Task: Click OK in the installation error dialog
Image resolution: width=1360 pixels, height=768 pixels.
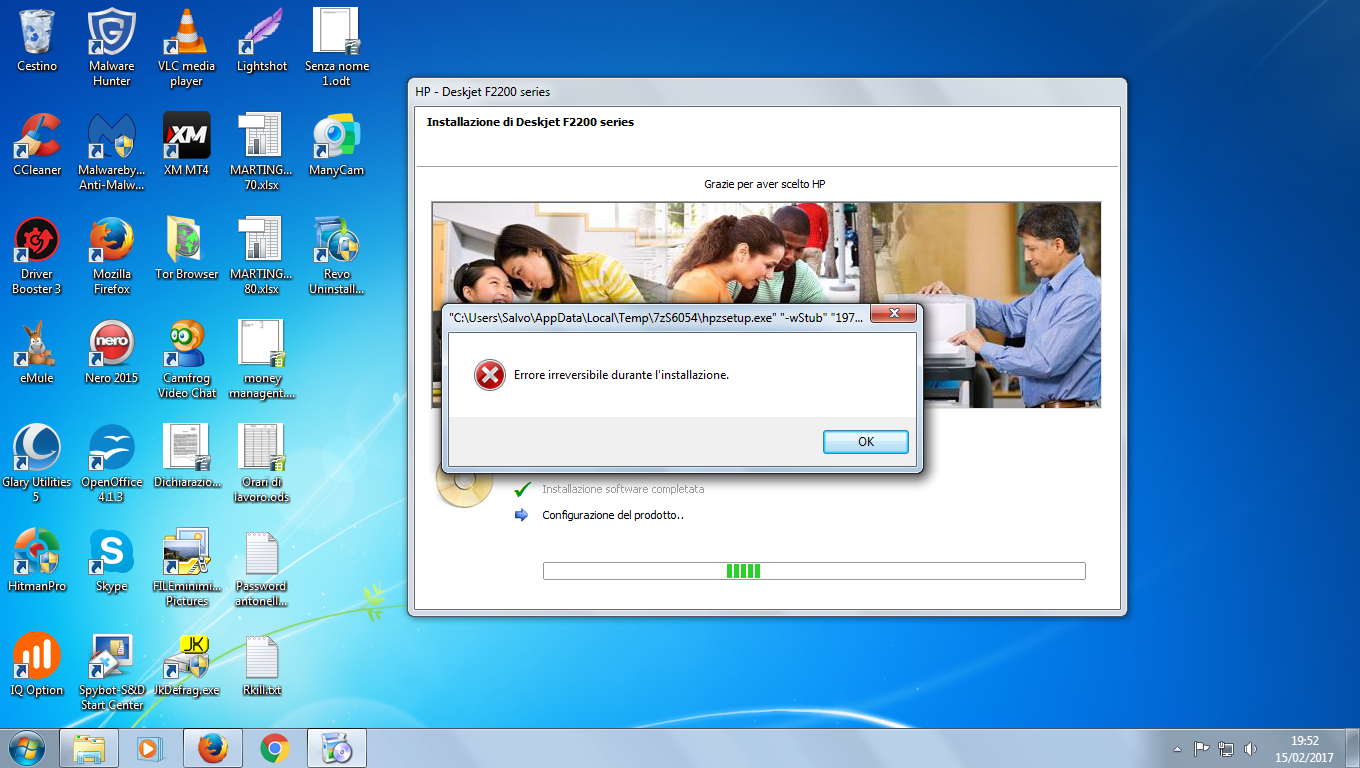Action: [x=866, y=442]
